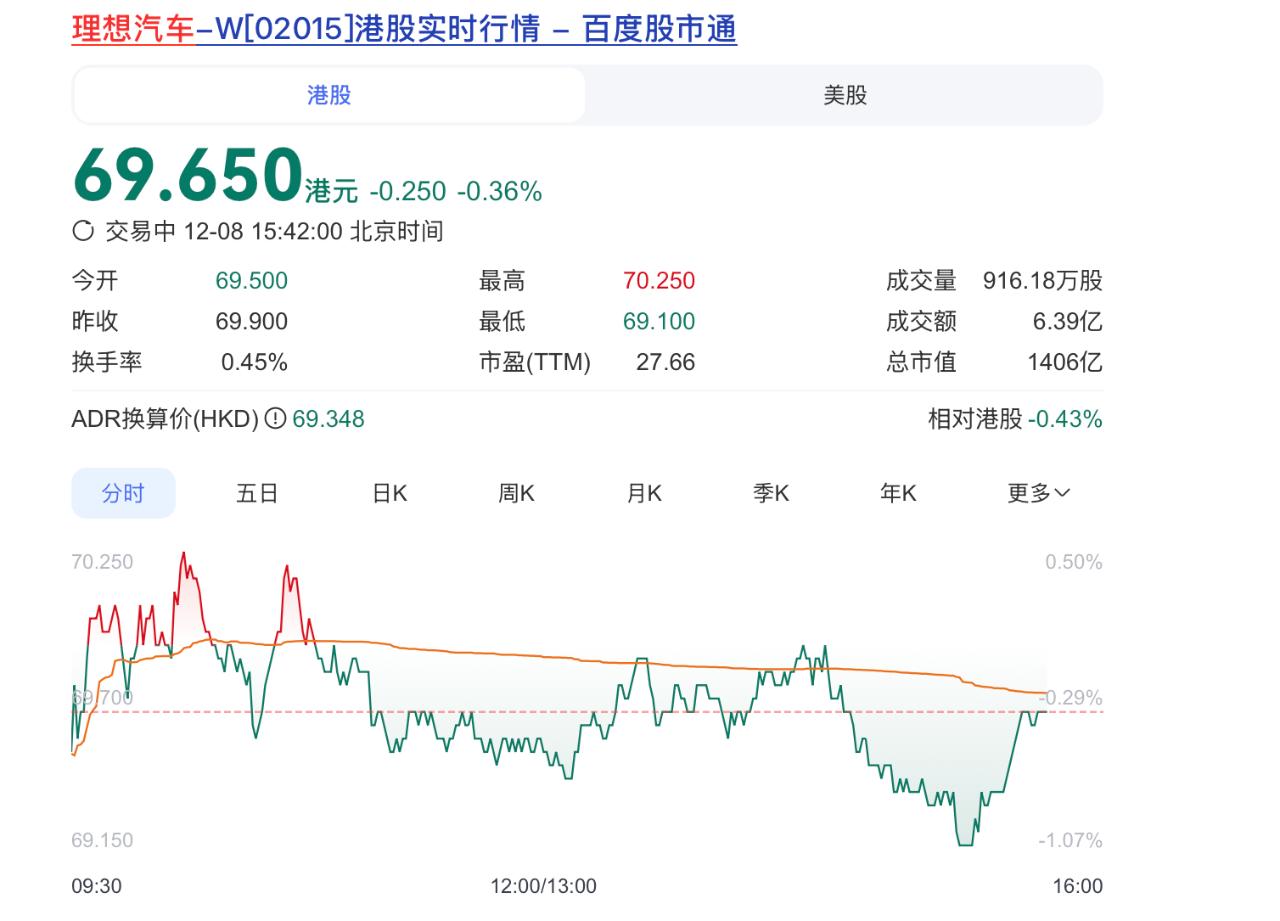
Task: Click the 总市值 value 1406亿
Action: (1065, 362)
